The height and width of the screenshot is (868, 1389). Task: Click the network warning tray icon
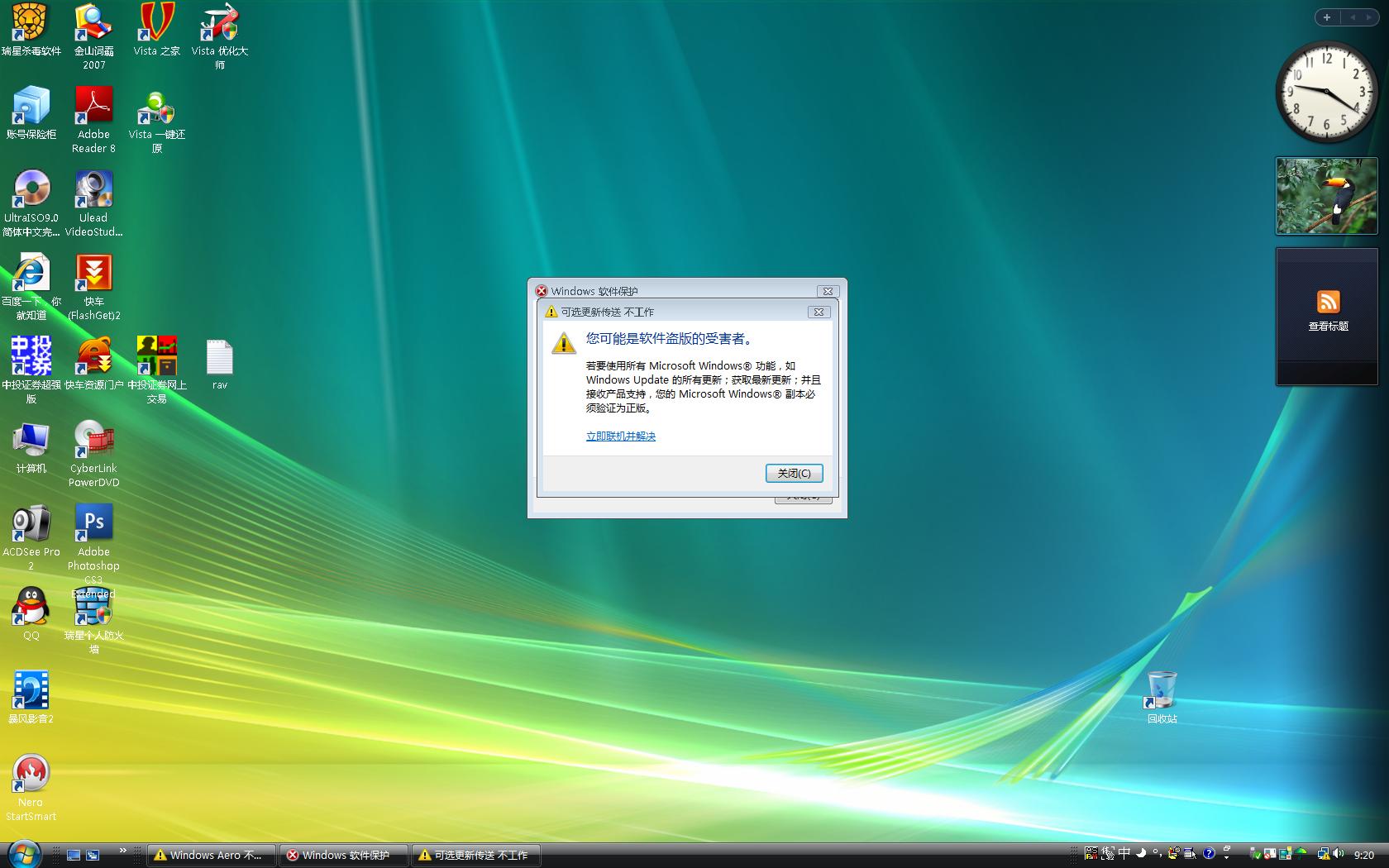pyautogui.click(x=1324, y=854)
